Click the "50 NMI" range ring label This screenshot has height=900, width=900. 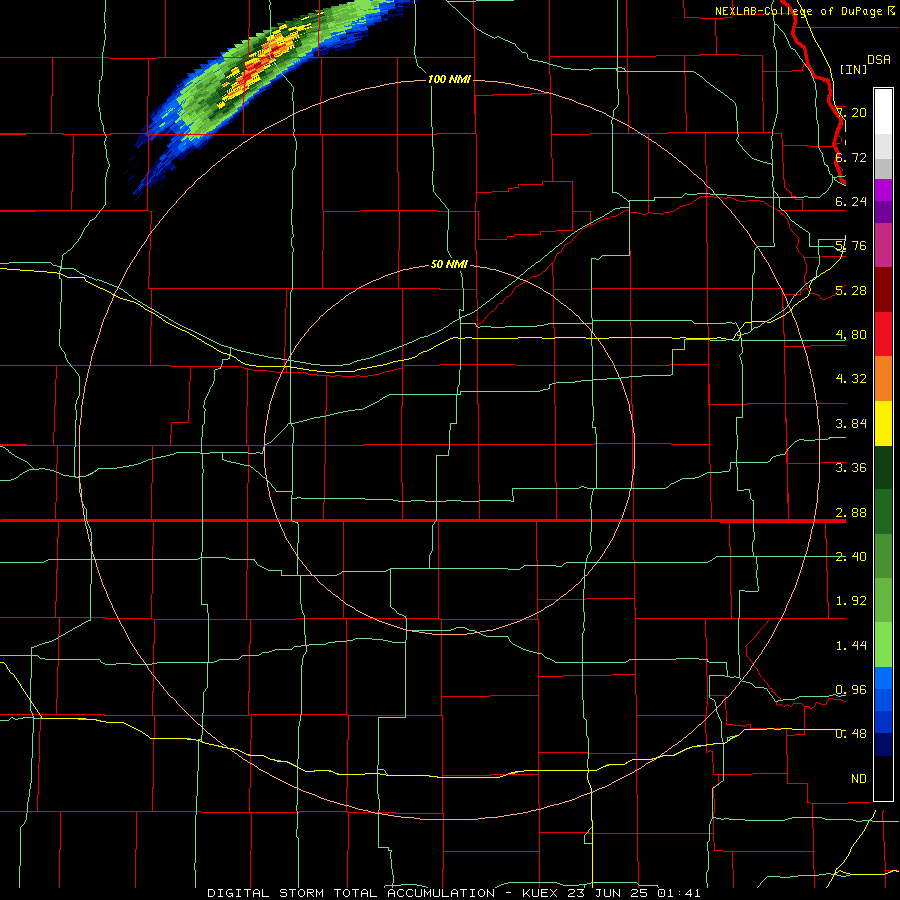[449, 265]
